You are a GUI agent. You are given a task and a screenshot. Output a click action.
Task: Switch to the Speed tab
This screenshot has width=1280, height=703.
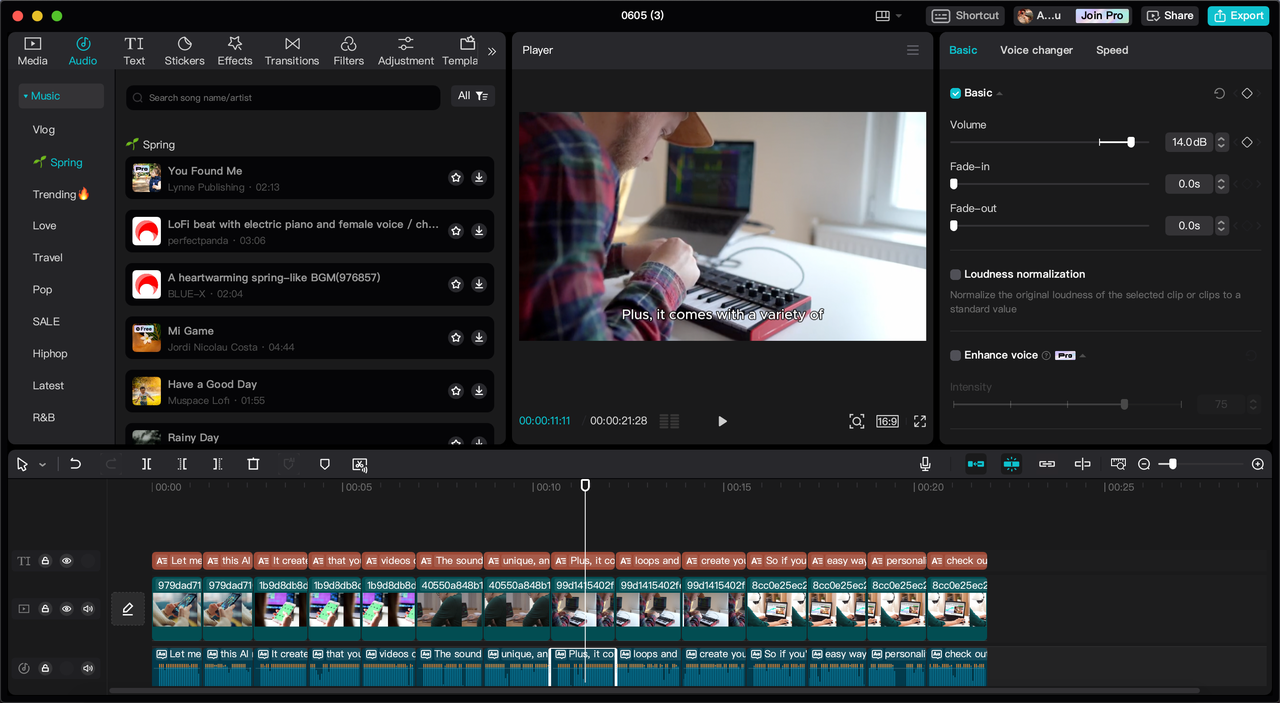pyautogui.click(x=1112, y=50)
